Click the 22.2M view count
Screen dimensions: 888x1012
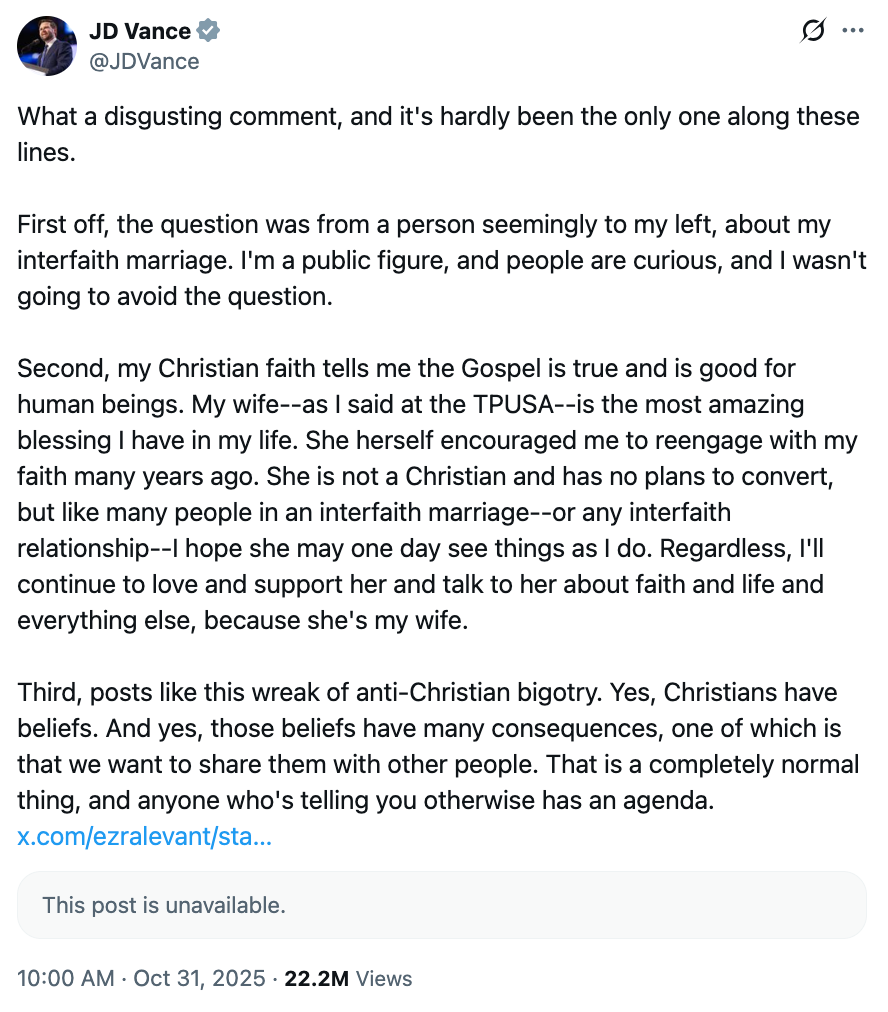[316, 978]
